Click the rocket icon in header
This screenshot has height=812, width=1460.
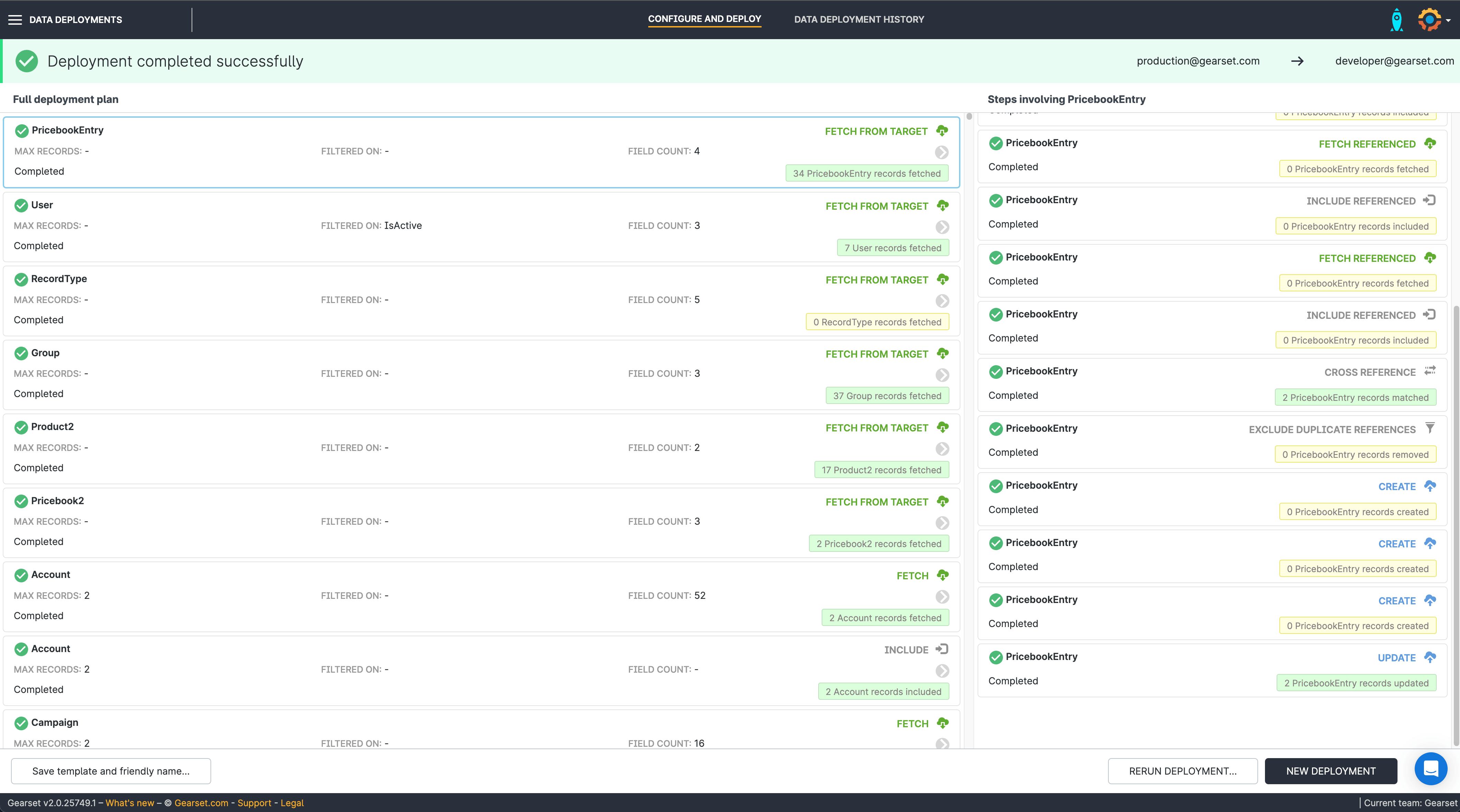coord(1396,20)
